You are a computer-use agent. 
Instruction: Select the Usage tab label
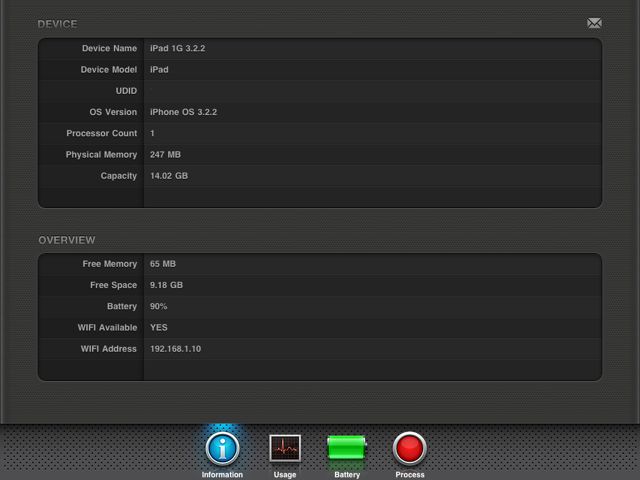pyautogui.click(x=285, y=475)
